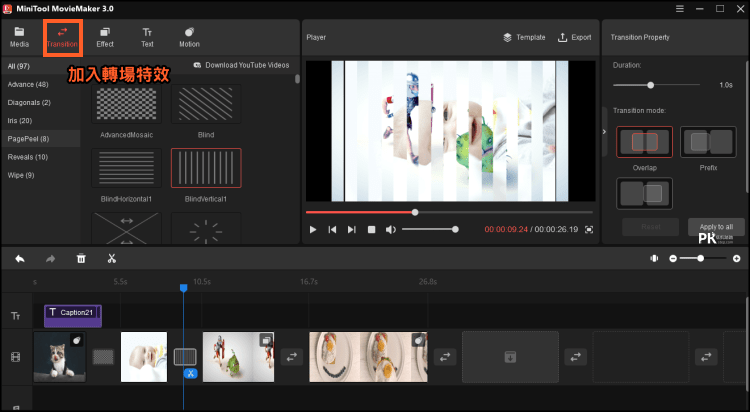Click Download YouTube Videos link
750x412 pixels.
(x=242, y=65)
